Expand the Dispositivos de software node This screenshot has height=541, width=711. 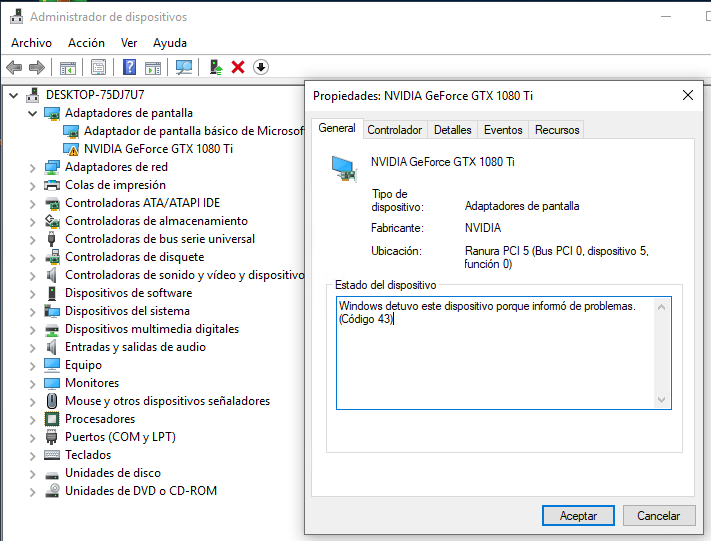32,294
